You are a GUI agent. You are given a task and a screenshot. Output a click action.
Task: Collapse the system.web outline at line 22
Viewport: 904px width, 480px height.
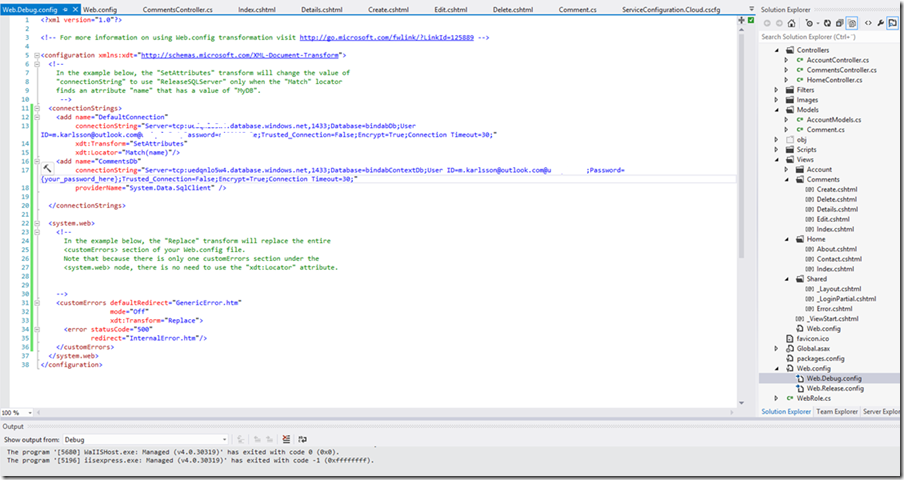[37, 224]
